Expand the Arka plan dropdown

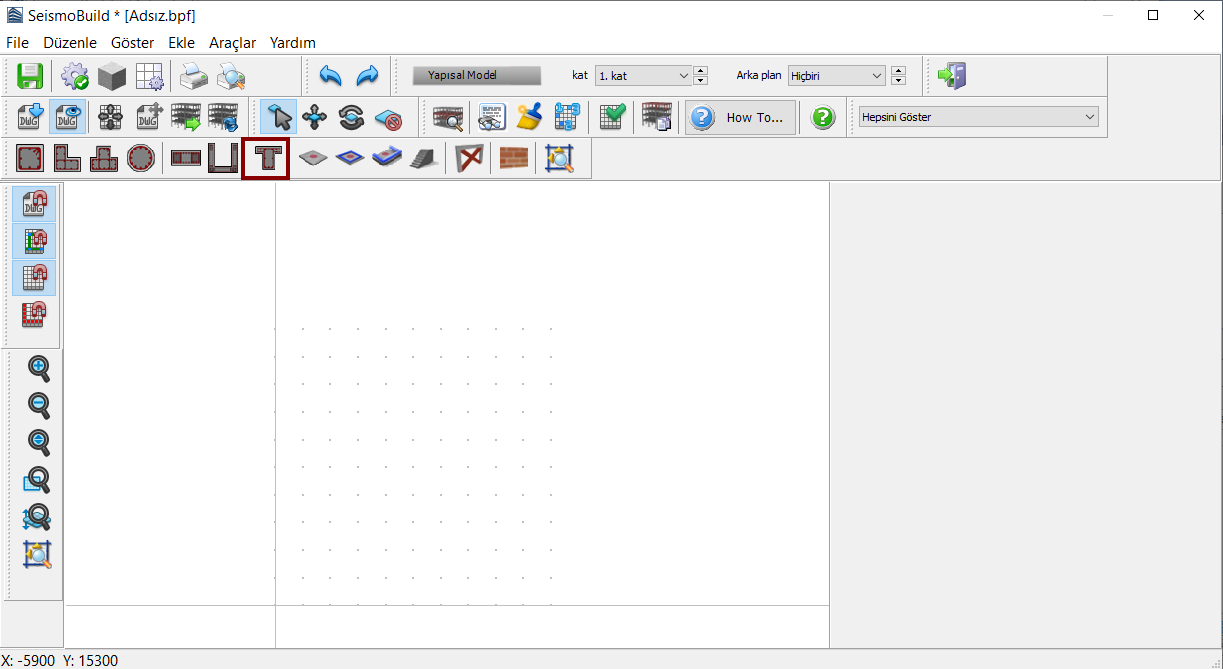tap(836, 76)
